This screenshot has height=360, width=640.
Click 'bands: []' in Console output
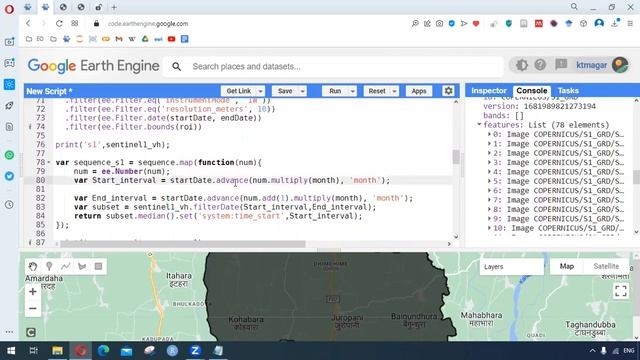[x=503, y=116]
